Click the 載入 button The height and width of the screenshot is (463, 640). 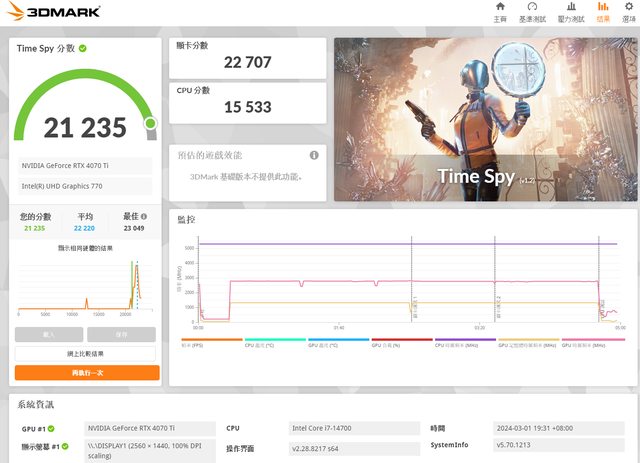coord(49,334)
